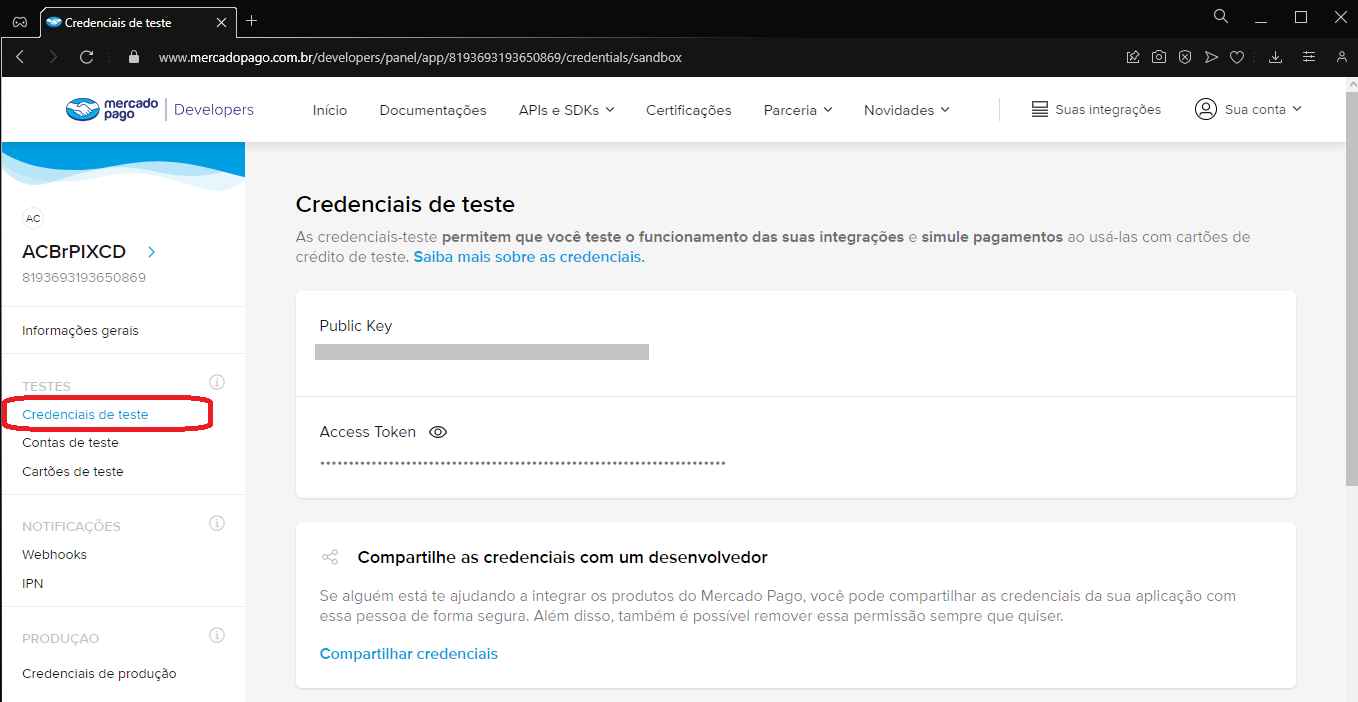Click the Credenciais de teste page heading
This screenshot has width=1358, height=702.
(x=405, y=204)
